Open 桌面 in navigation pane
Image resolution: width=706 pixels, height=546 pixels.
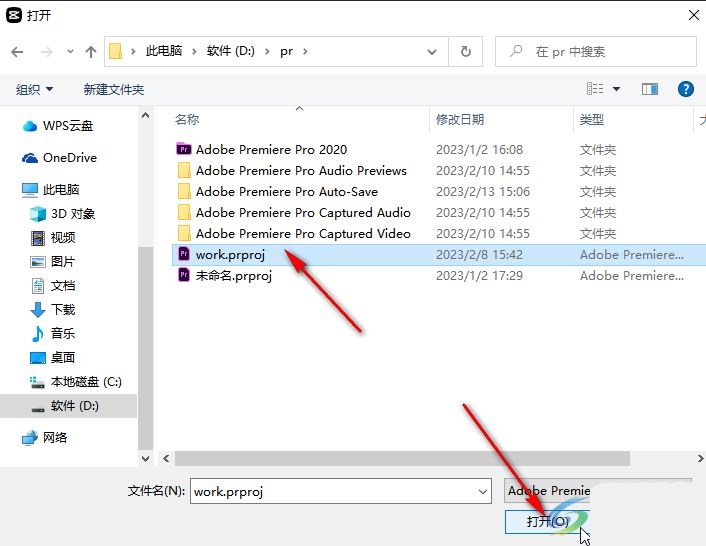pos(53,358)
